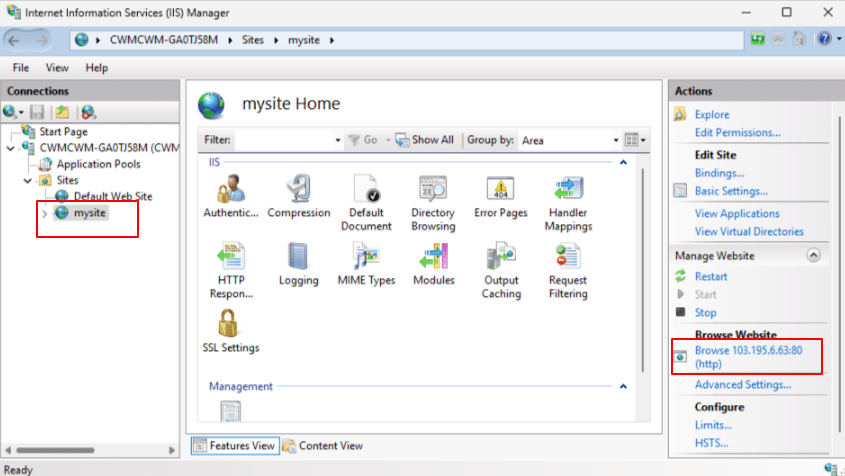Open the Default Document feature

point(366,203)
